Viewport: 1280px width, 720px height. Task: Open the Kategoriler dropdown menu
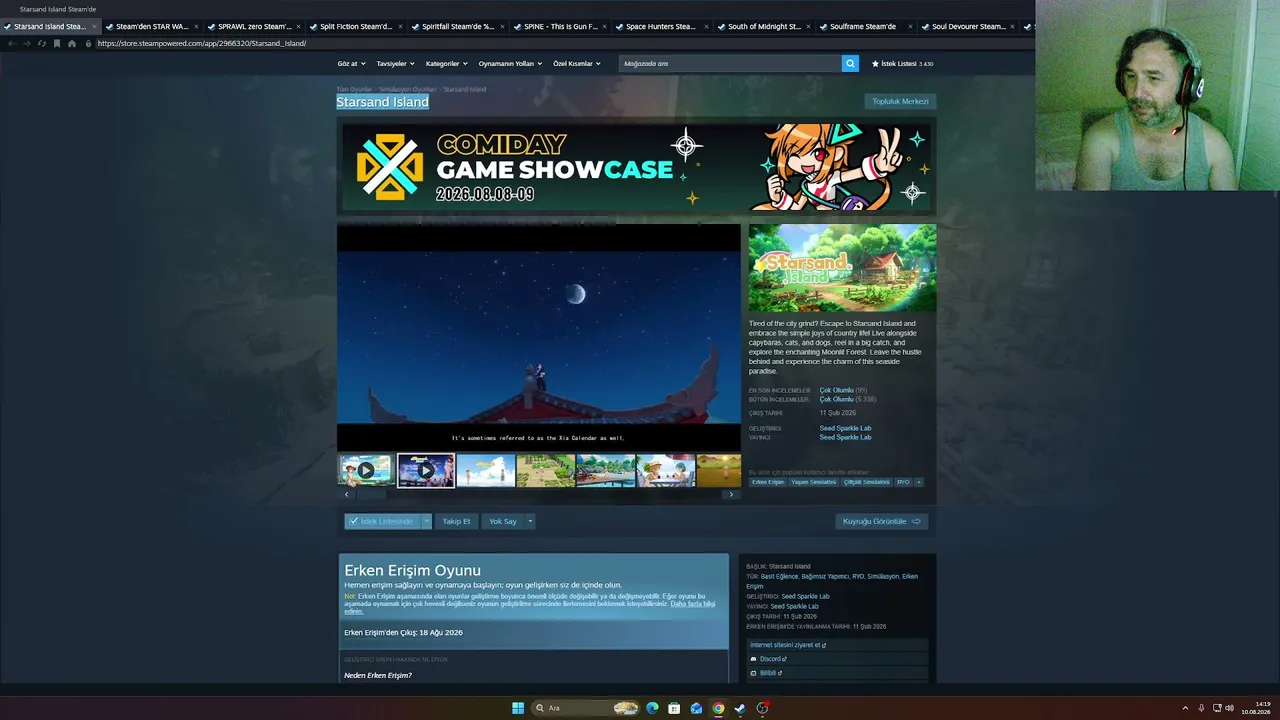click(446, 63)
